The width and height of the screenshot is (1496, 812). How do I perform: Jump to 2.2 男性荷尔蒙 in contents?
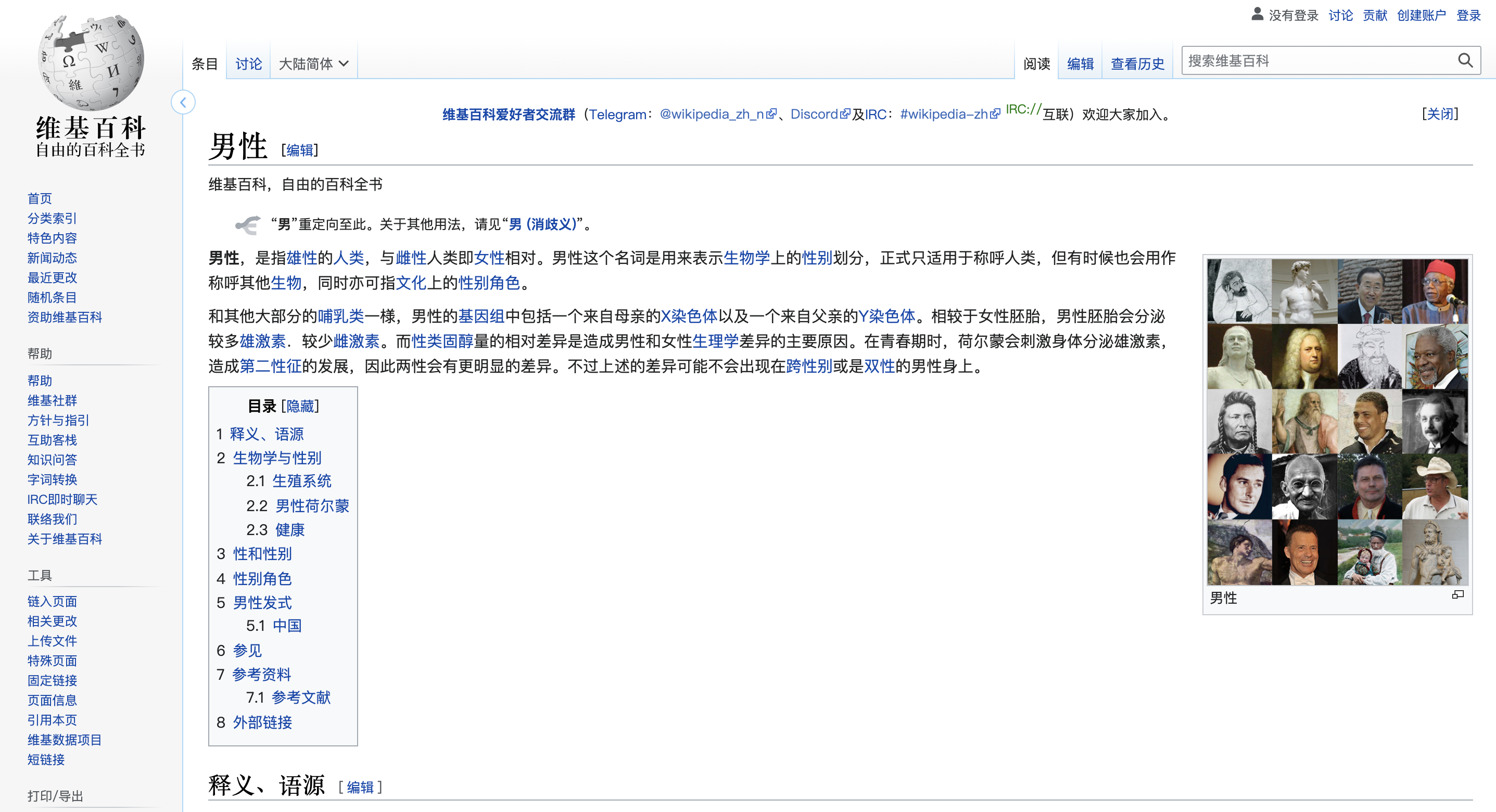312,506
